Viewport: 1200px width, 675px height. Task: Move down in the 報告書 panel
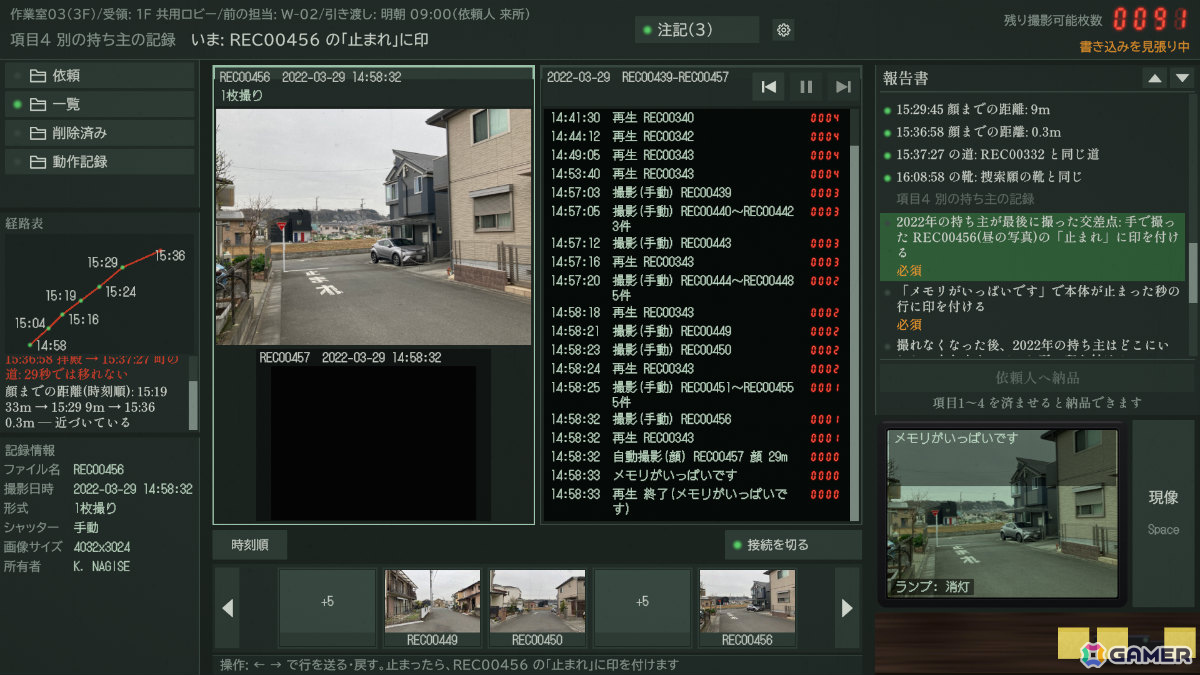point(1182,78)
